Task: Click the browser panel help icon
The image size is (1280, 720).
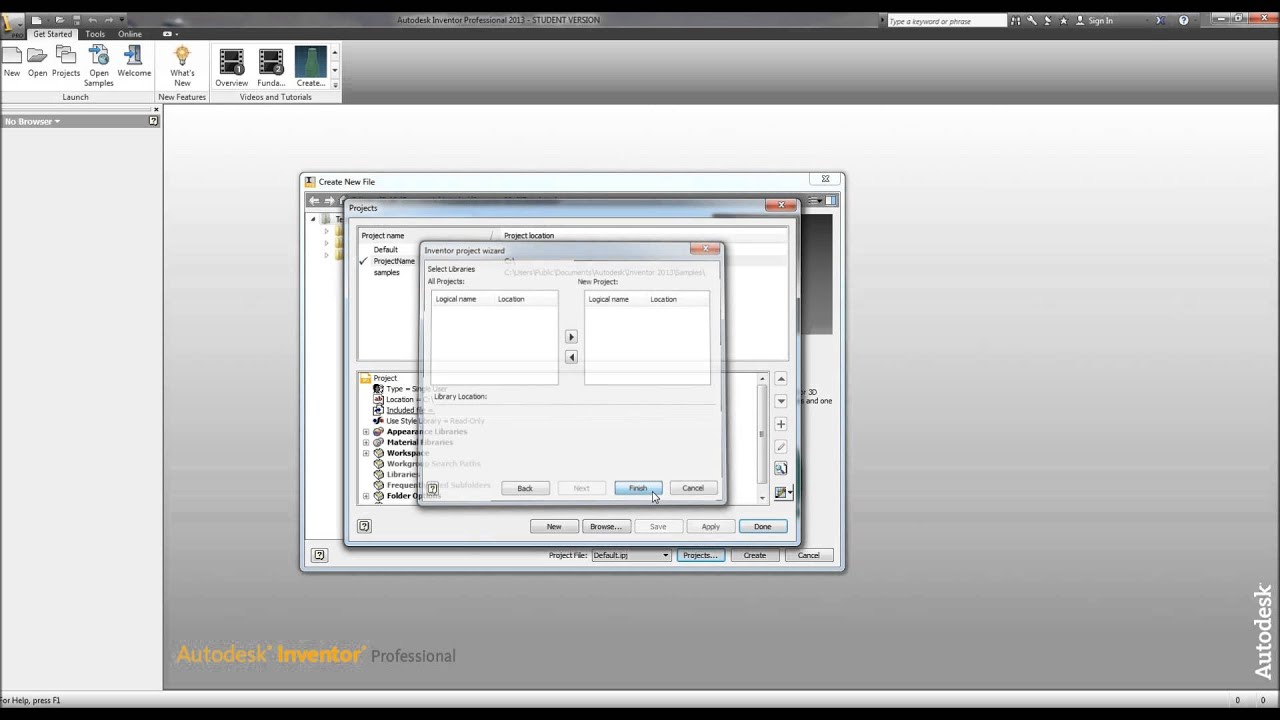Action: click(x=153, y=121)
